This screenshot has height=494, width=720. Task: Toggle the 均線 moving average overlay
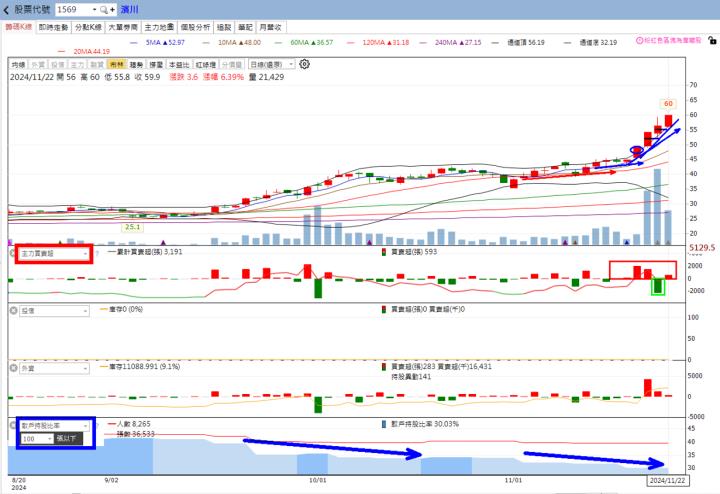[17, 63]
